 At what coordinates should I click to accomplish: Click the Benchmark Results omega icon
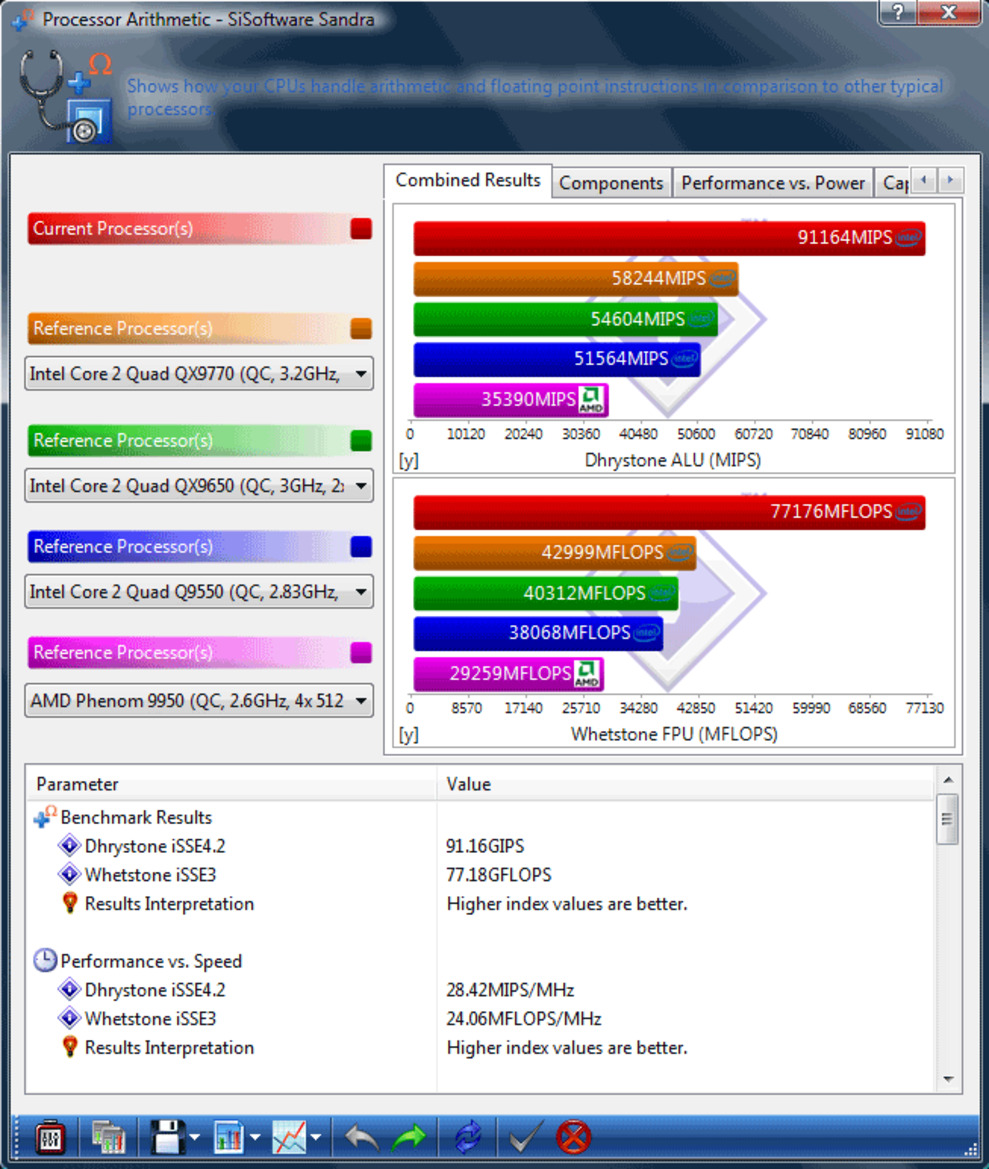(45, 816)
